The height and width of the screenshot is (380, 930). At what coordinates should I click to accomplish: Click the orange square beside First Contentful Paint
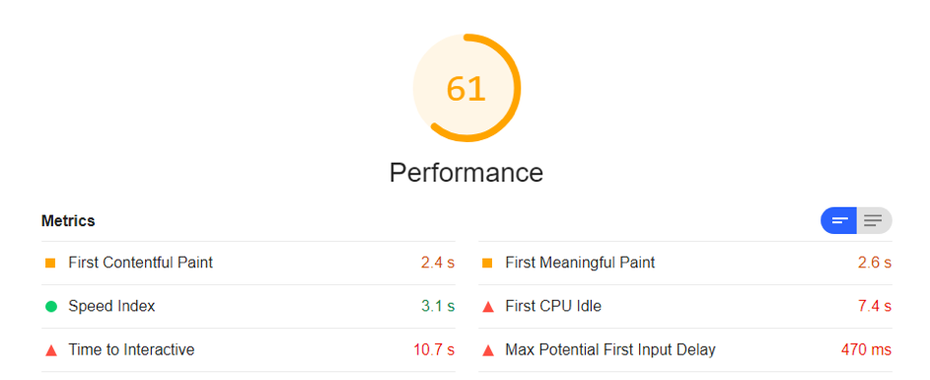50,263
